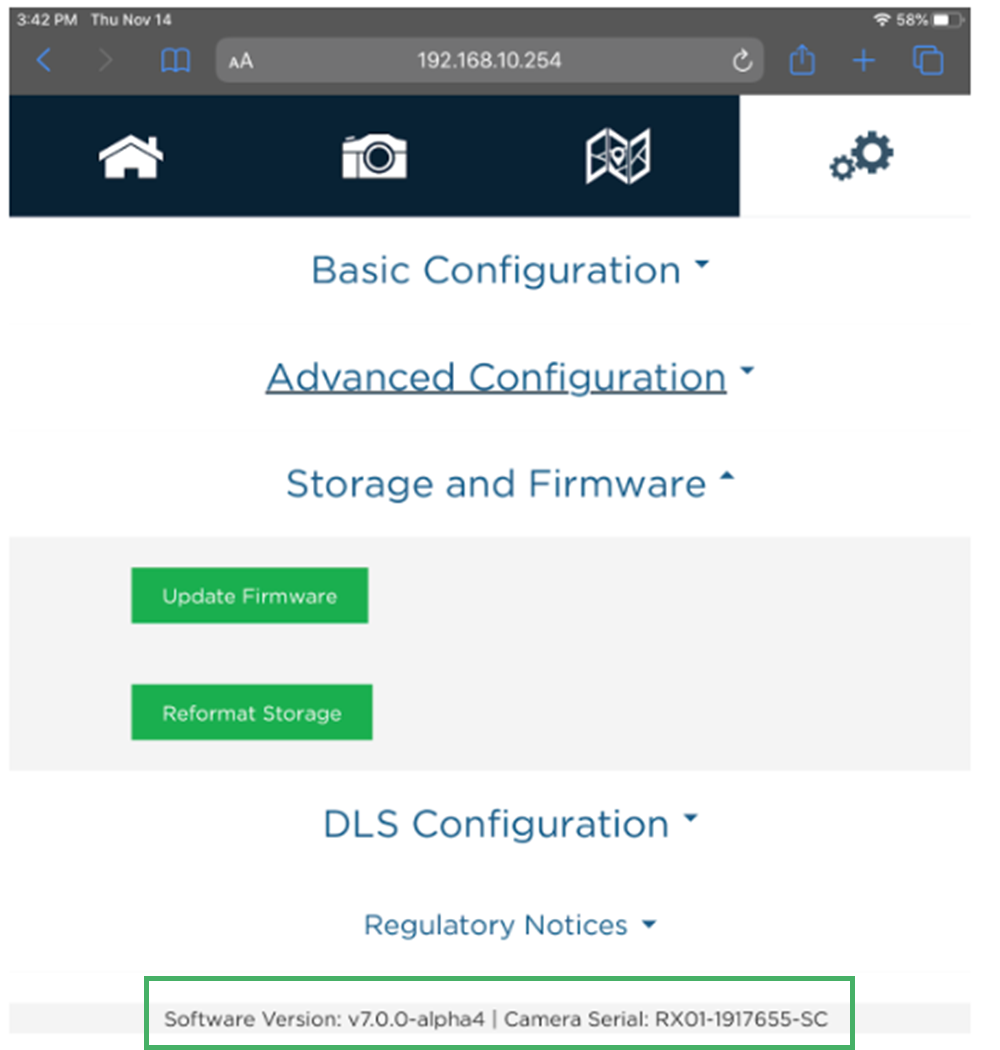Tap the 192.168.10.254 address bar

[x=489, y=61]
